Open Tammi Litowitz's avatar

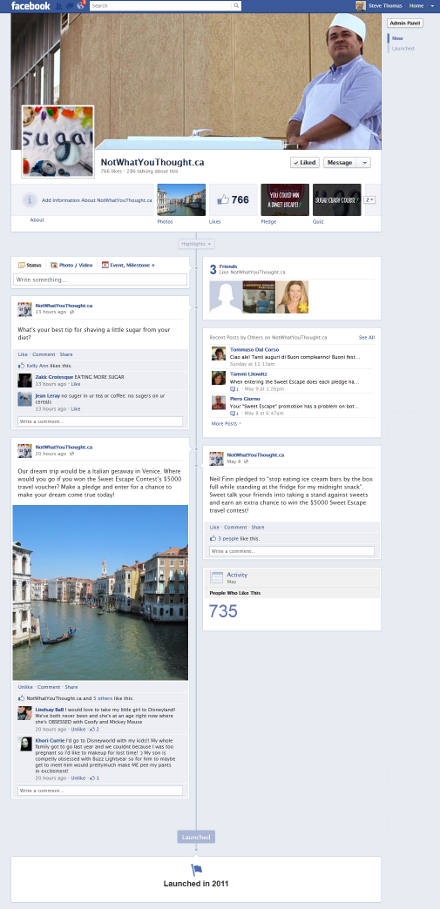point(219,378)
